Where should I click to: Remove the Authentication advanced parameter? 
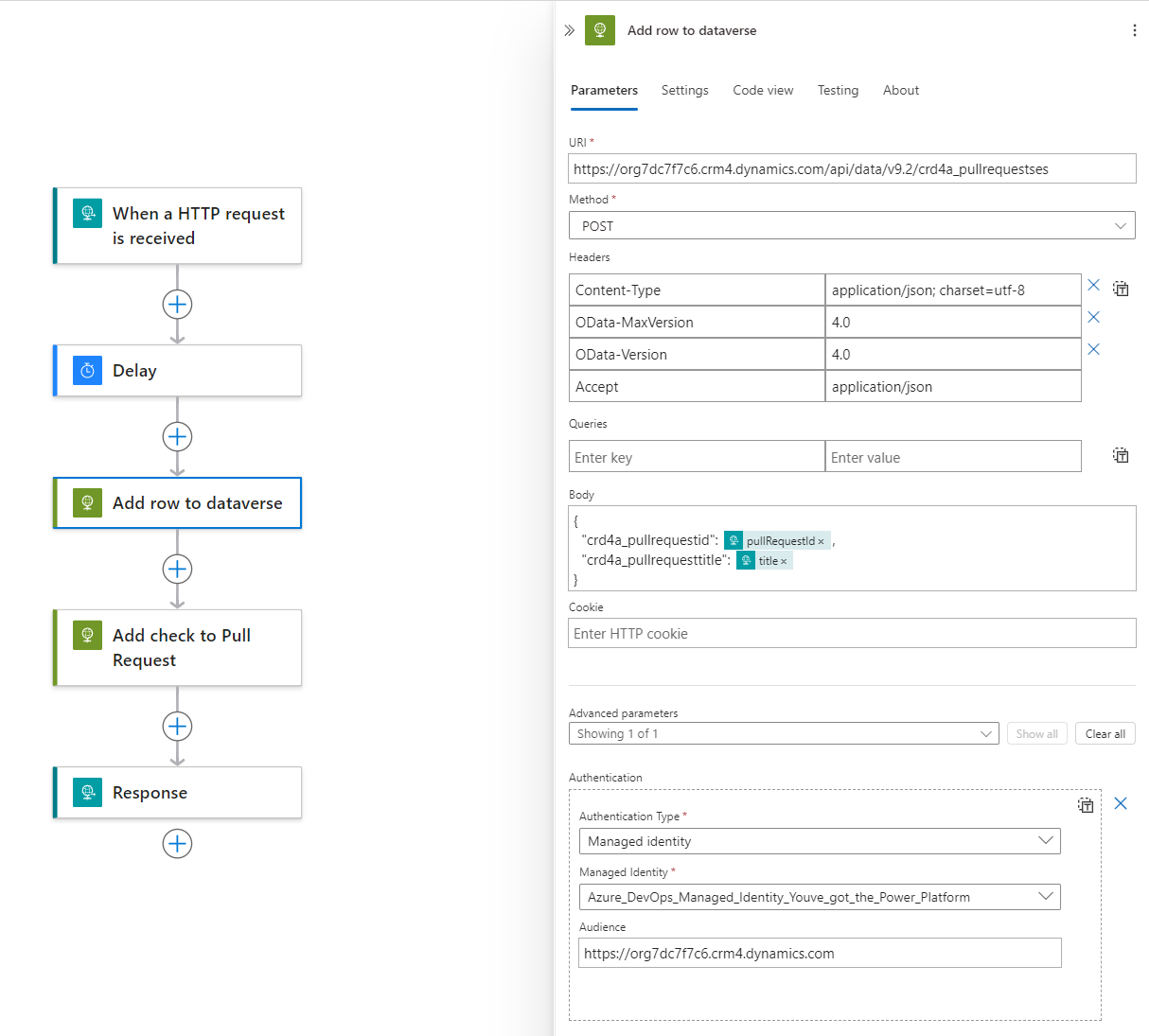[1121, 803]
